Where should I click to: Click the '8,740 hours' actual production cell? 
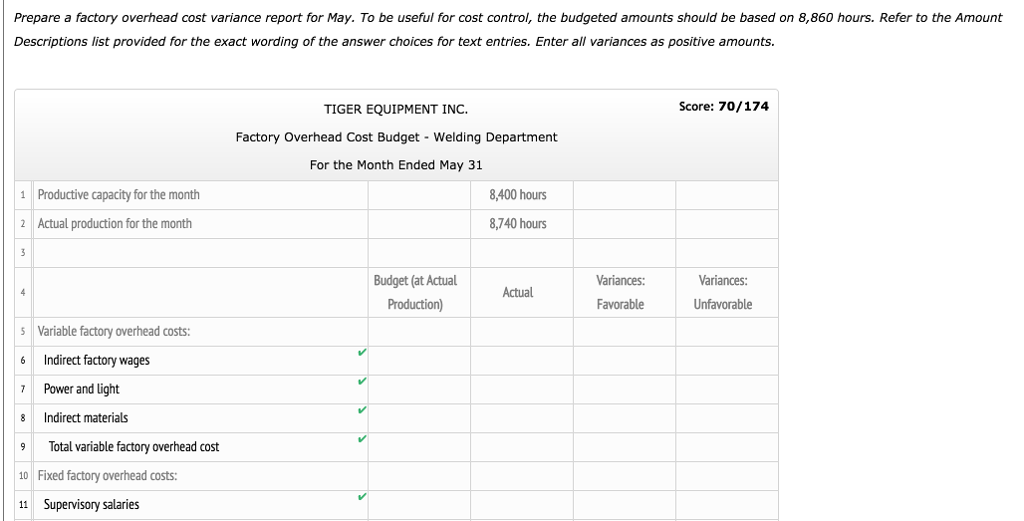tap(522, 224)
